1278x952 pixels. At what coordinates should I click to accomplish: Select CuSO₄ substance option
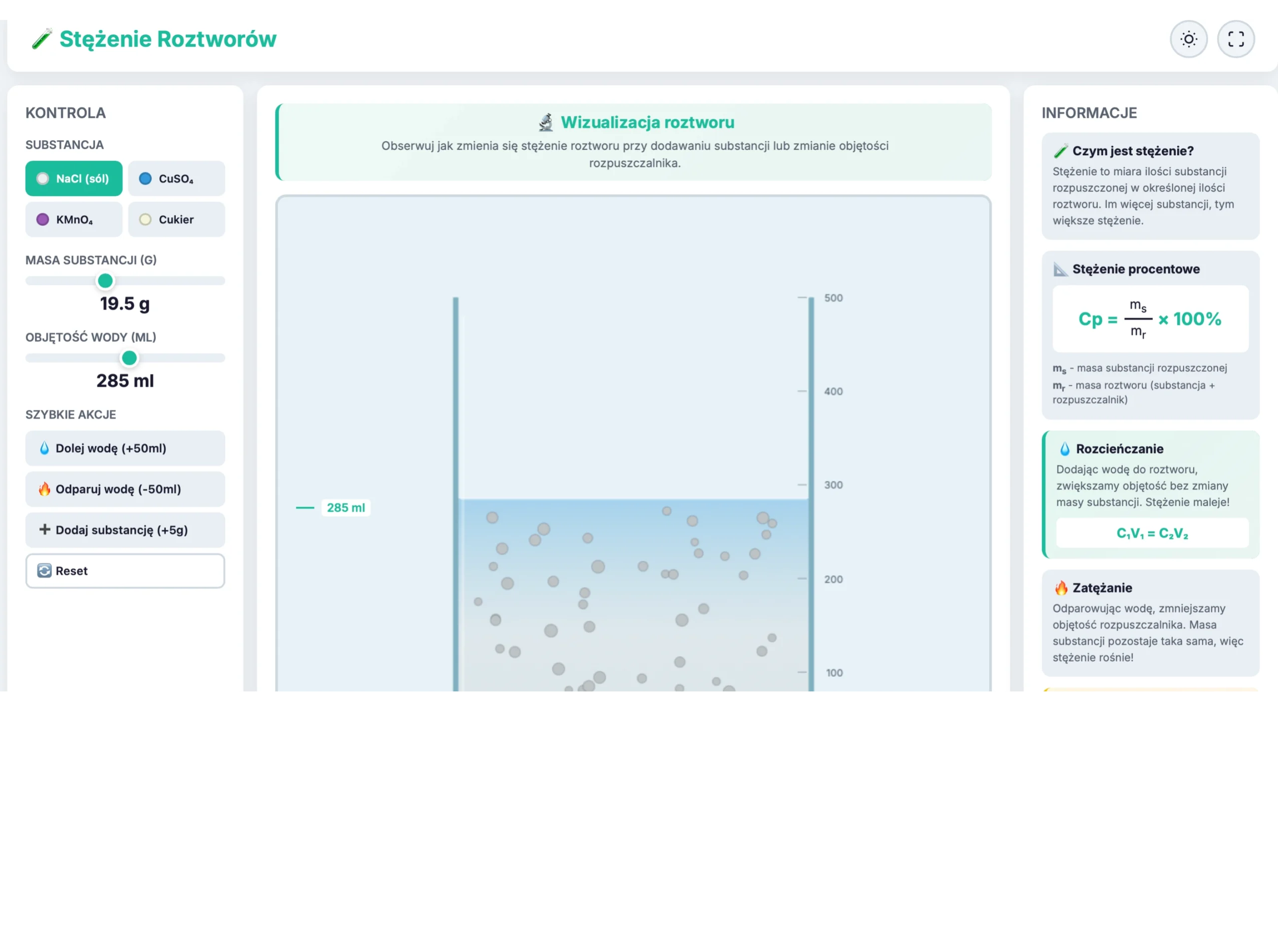[x=176, y=179]
